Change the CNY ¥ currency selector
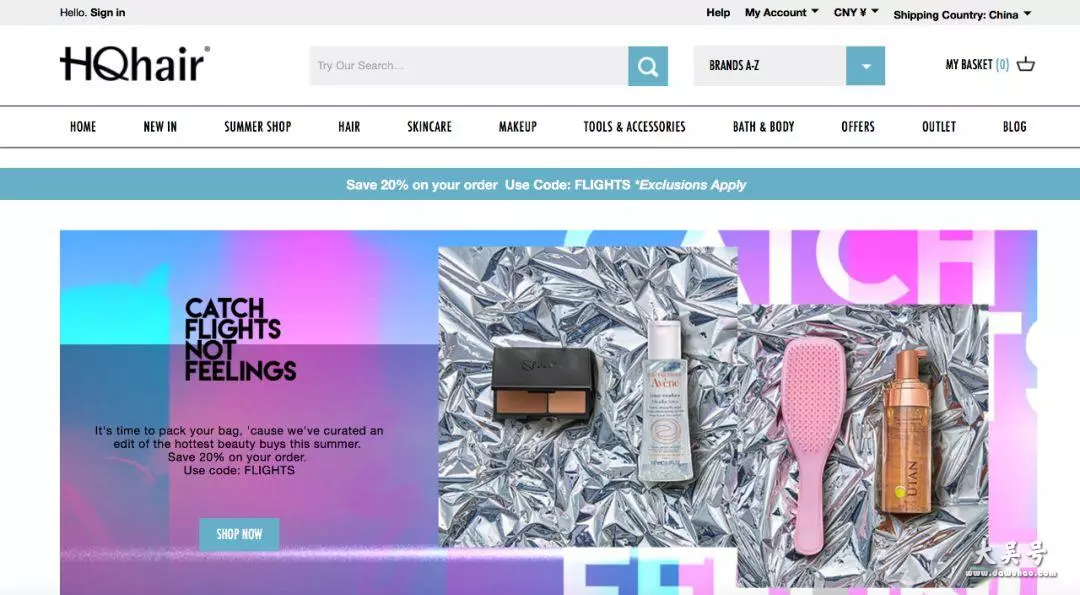 click(x=856, y=12)
